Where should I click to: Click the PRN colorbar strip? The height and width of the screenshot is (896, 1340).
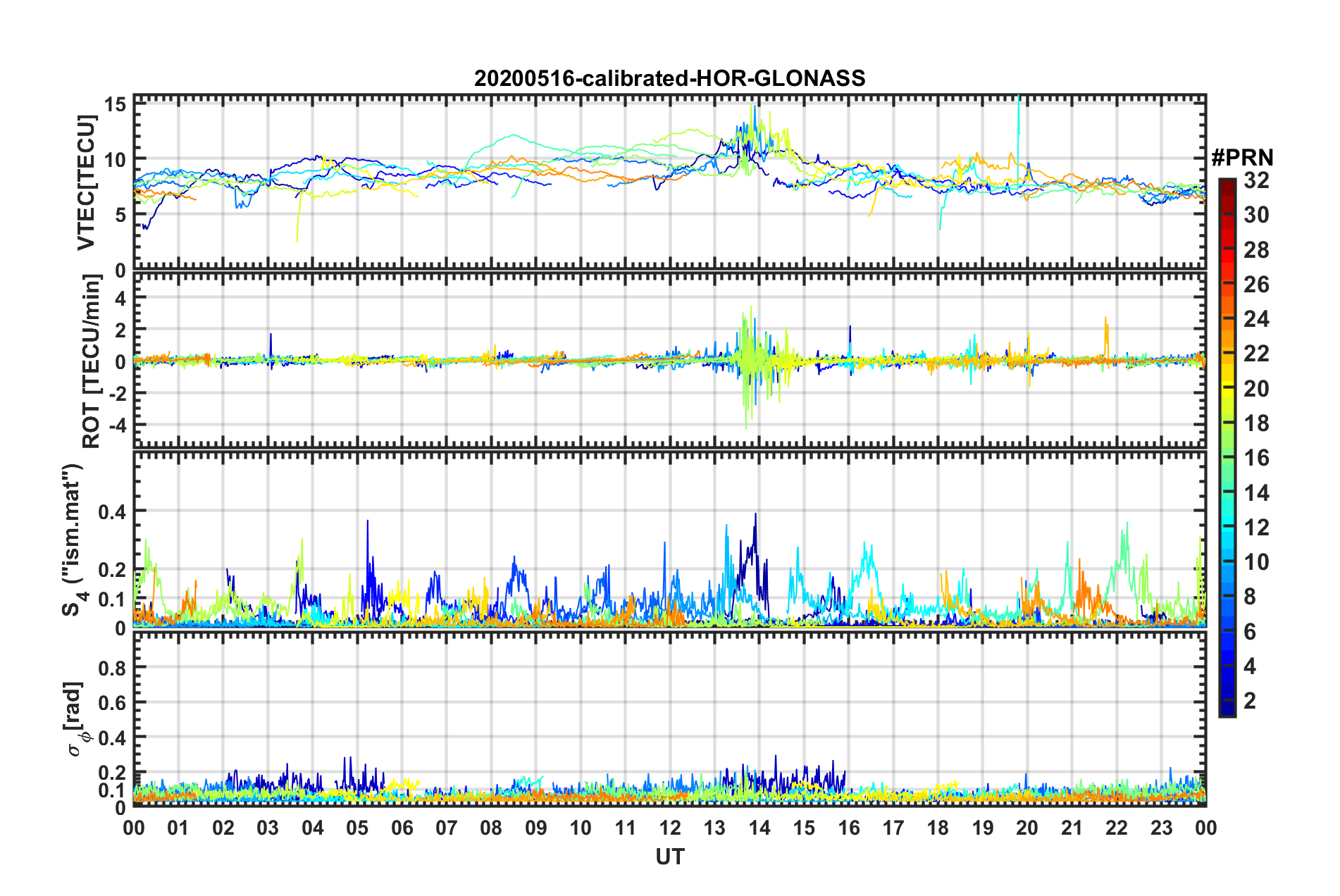point(1227,447)
